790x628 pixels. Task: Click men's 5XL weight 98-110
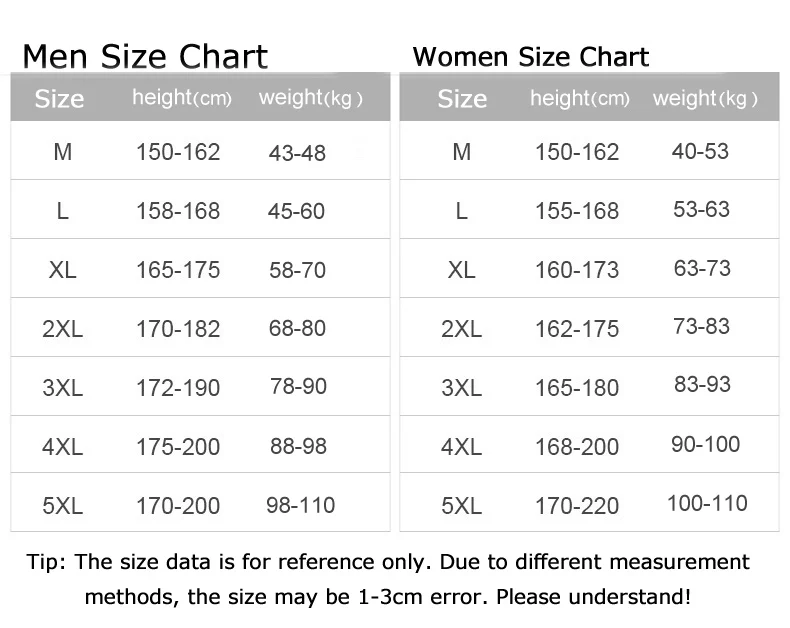pyautogui.click(x=300, y=505)
